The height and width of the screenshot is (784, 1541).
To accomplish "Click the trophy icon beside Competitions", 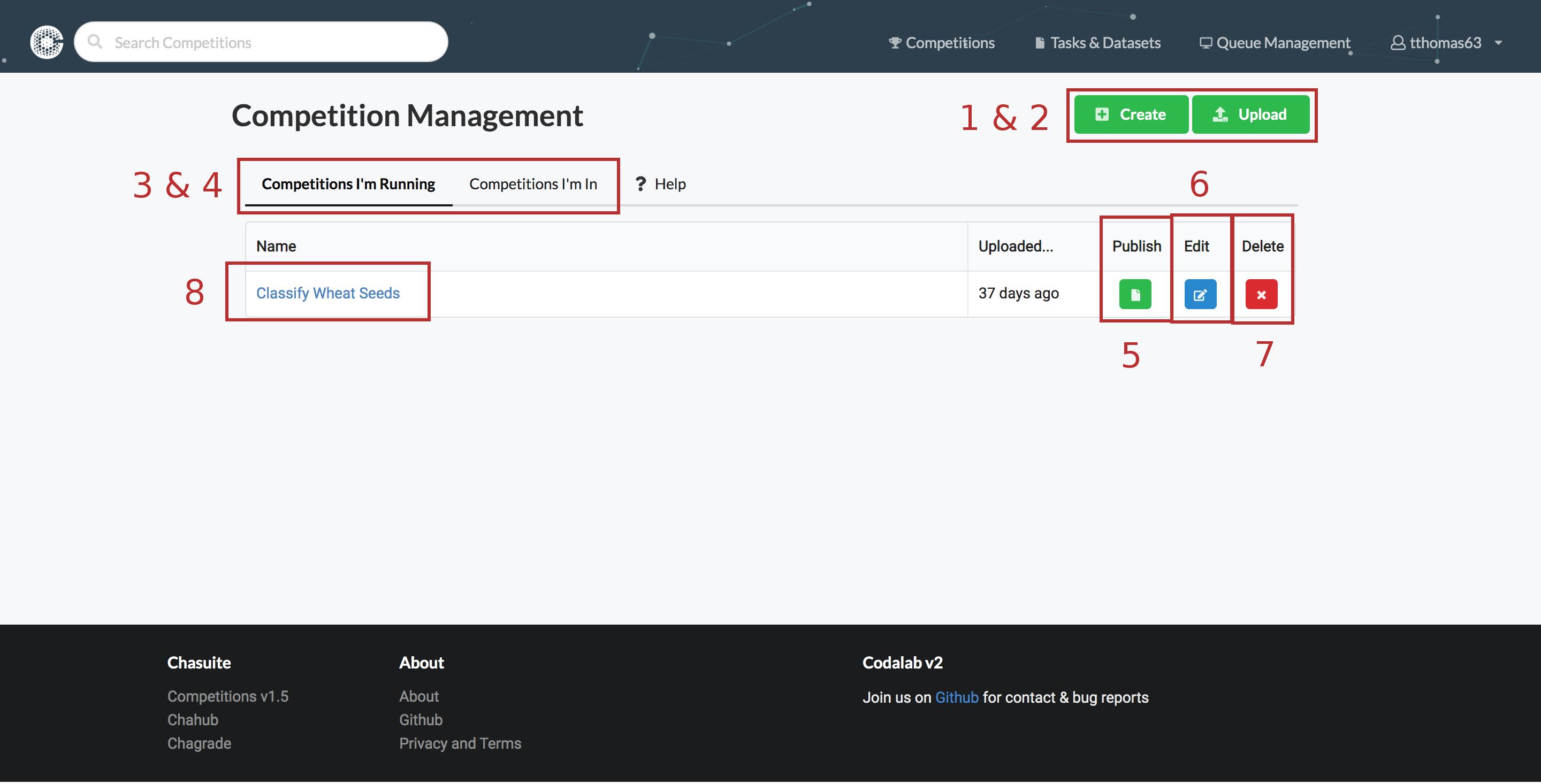I will coord(895,43).
